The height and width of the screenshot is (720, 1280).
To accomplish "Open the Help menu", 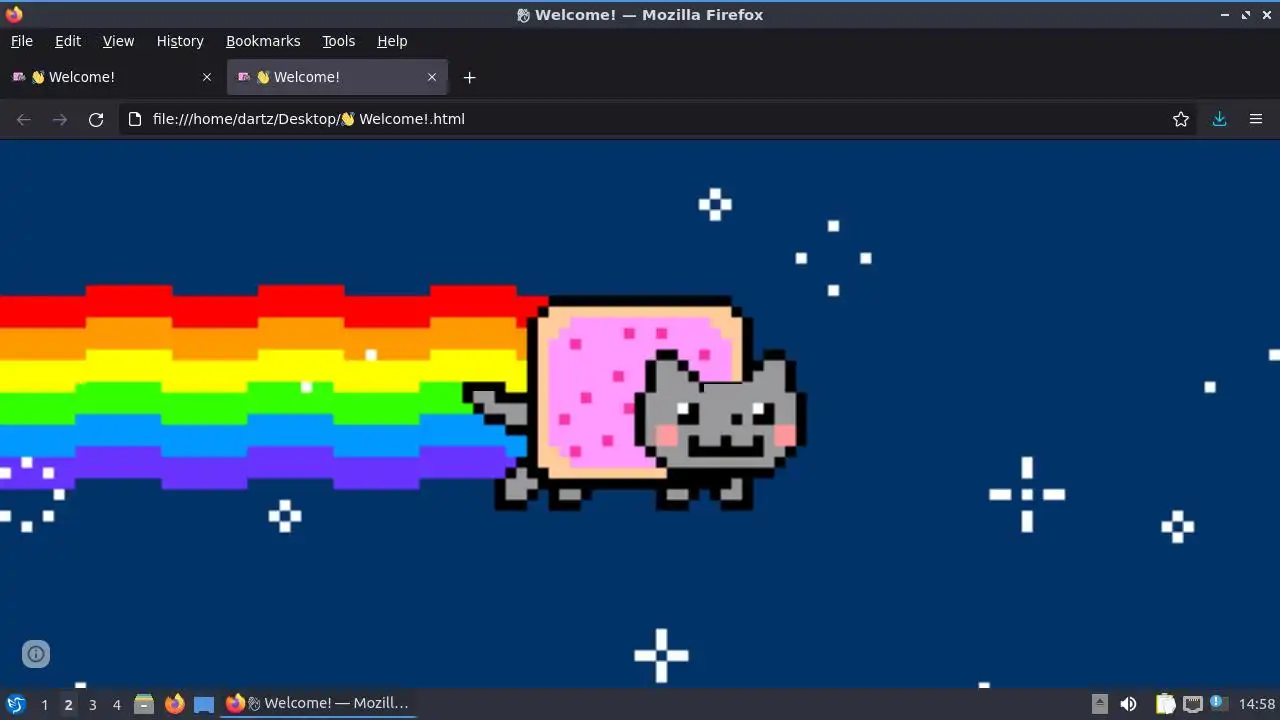I will (392, 41).
